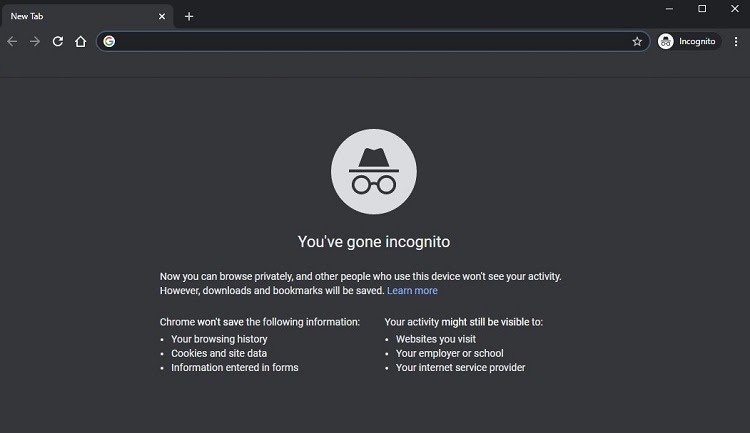Image resolution: width=750 pixels, height=433 pixels.
Task: Reload the page with the refresh icon
Action: (58, 42)
